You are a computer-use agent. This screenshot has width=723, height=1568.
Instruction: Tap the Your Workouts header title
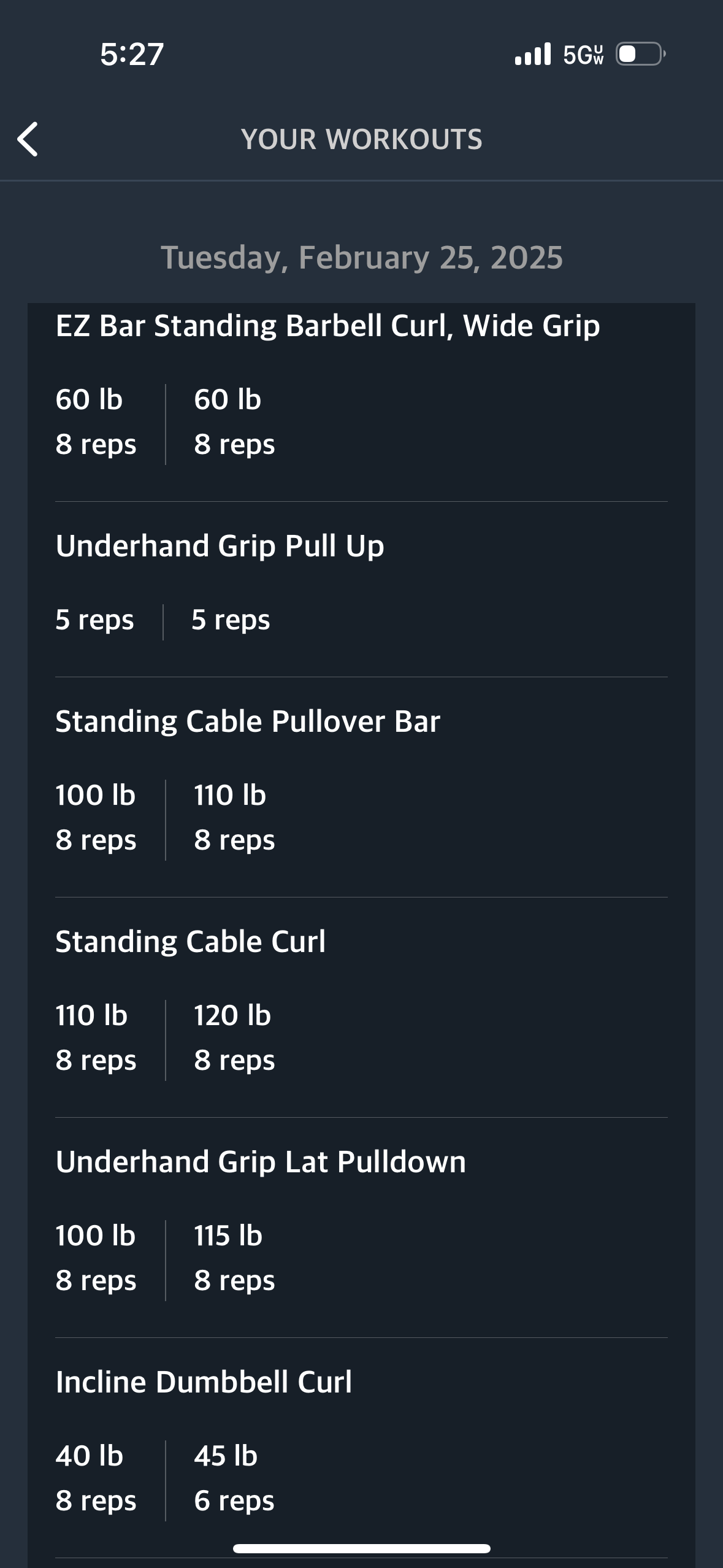click(361, 139)
